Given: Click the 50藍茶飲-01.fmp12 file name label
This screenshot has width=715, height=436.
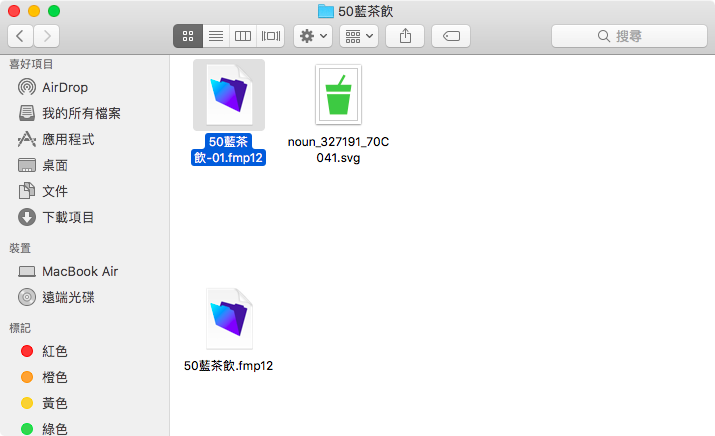Looking at the screenshot, I should tap(228, 150).
